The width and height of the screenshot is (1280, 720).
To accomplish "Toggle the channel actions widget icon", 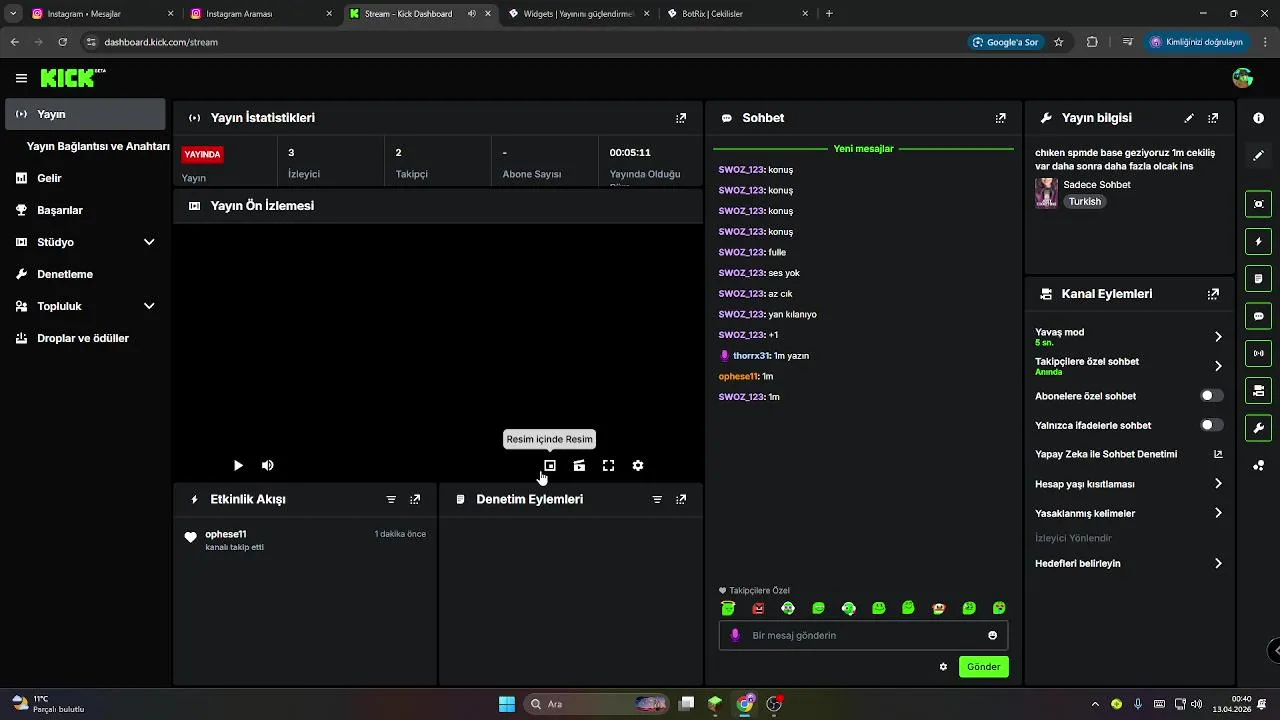I will 1258,390.
